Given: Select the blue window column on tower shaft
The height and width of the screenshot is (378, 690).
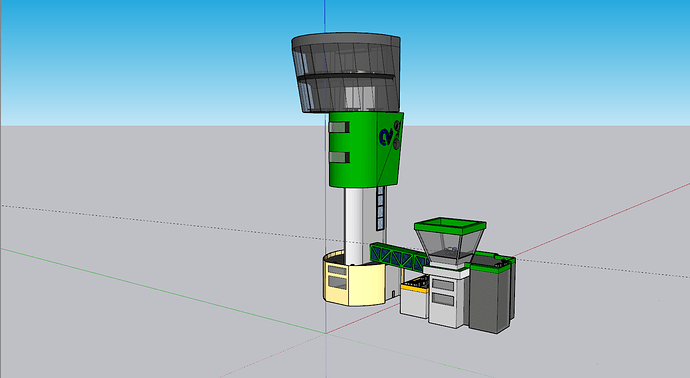Looking at the screenshot, I should [x=381, y=208].
